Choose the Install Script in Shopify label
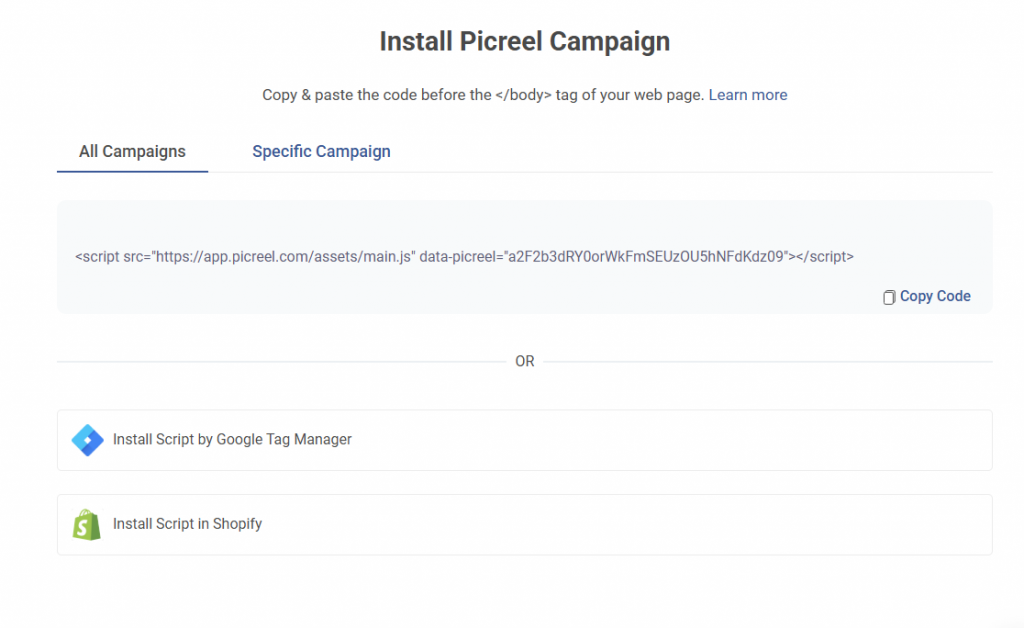Viewport: 1024px width, 628px height. point(187,524)
